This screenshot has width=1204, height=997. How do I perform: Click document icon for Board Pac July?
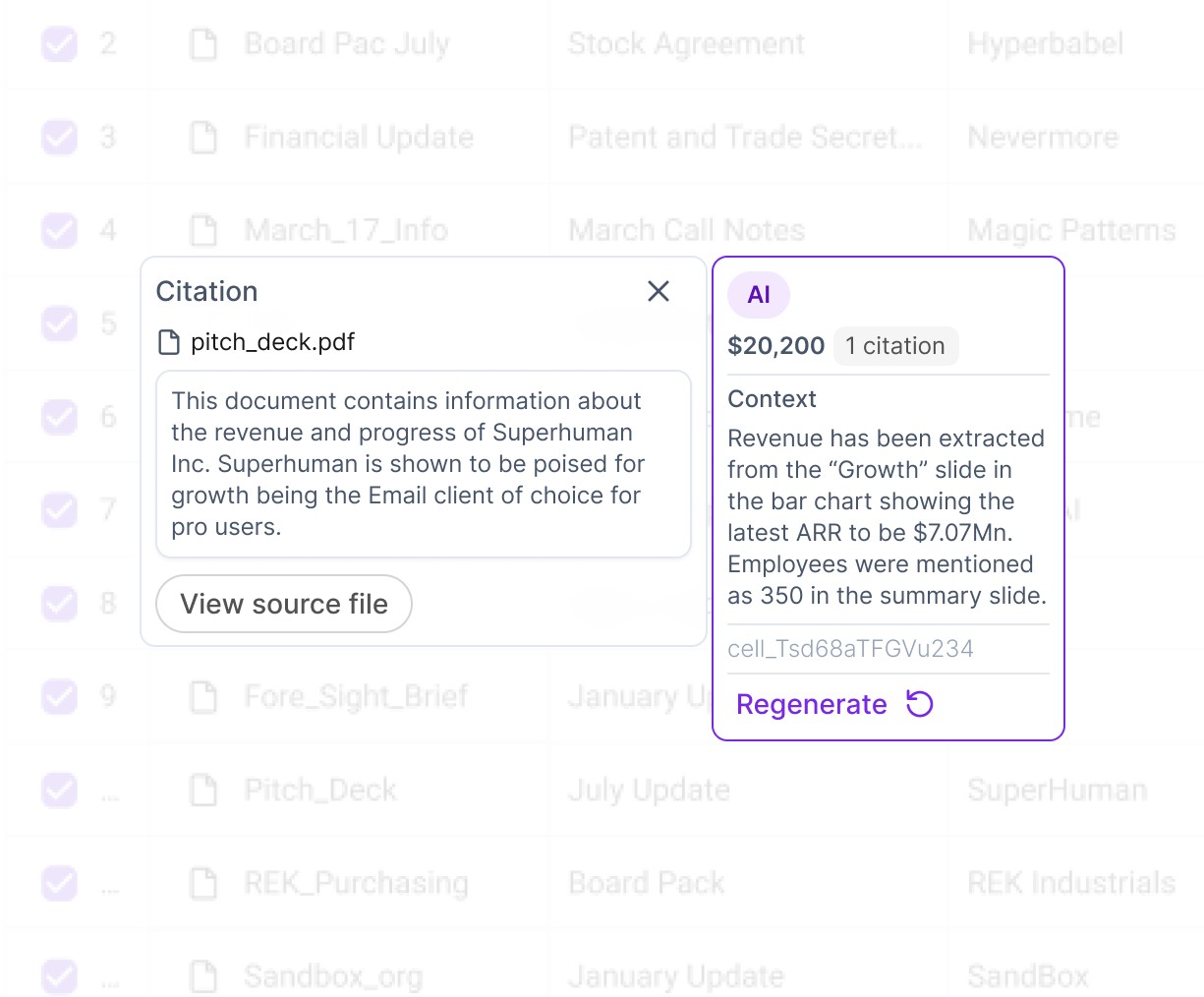point(203,43)
